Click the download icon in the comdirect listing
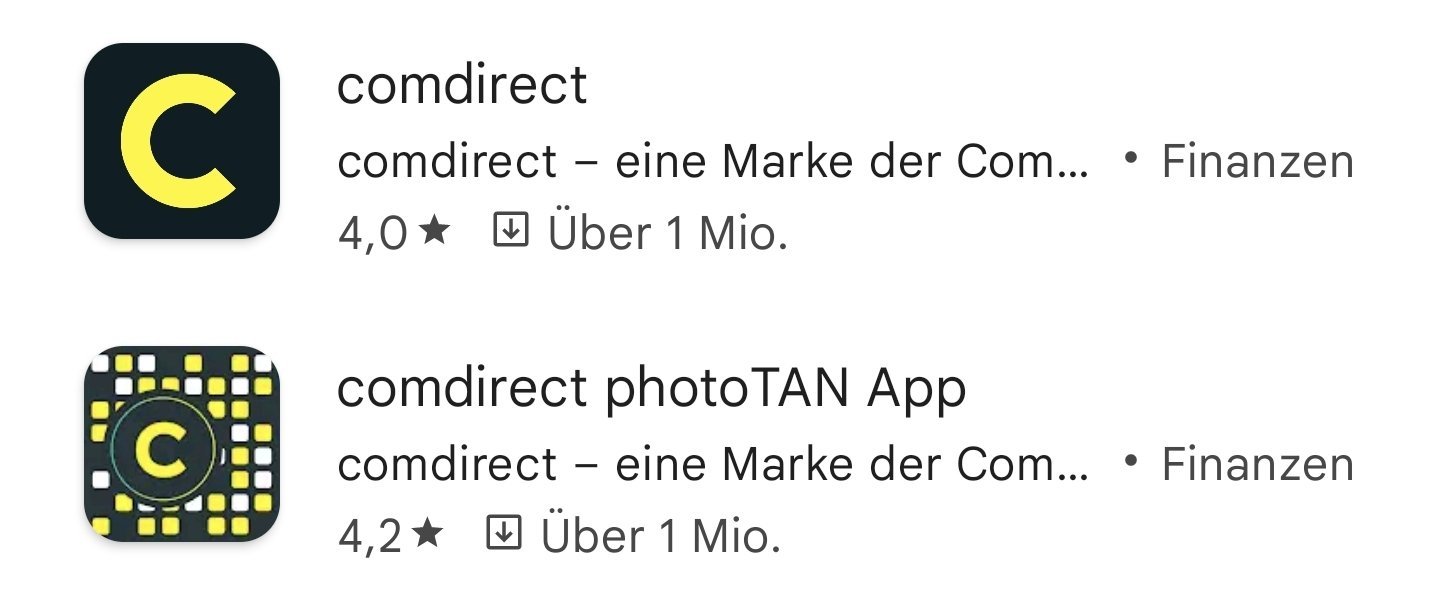This screenshot has width=1440, height=603. pos(511,232)
